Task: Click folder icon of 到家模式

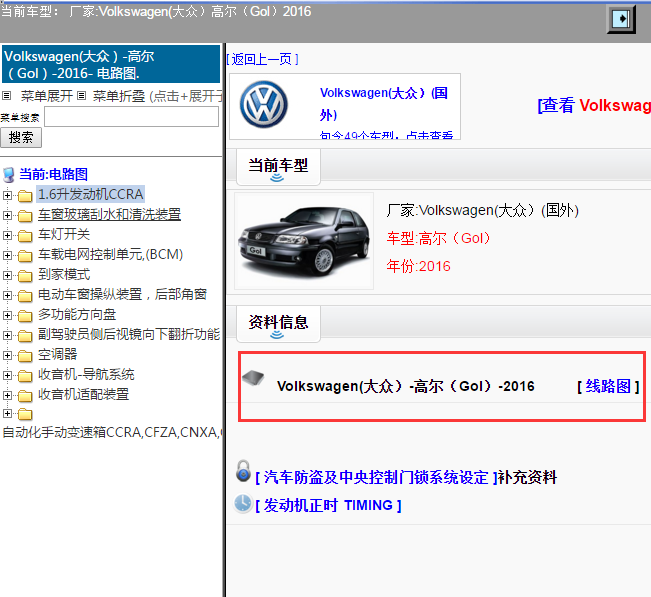Action: 25,276
